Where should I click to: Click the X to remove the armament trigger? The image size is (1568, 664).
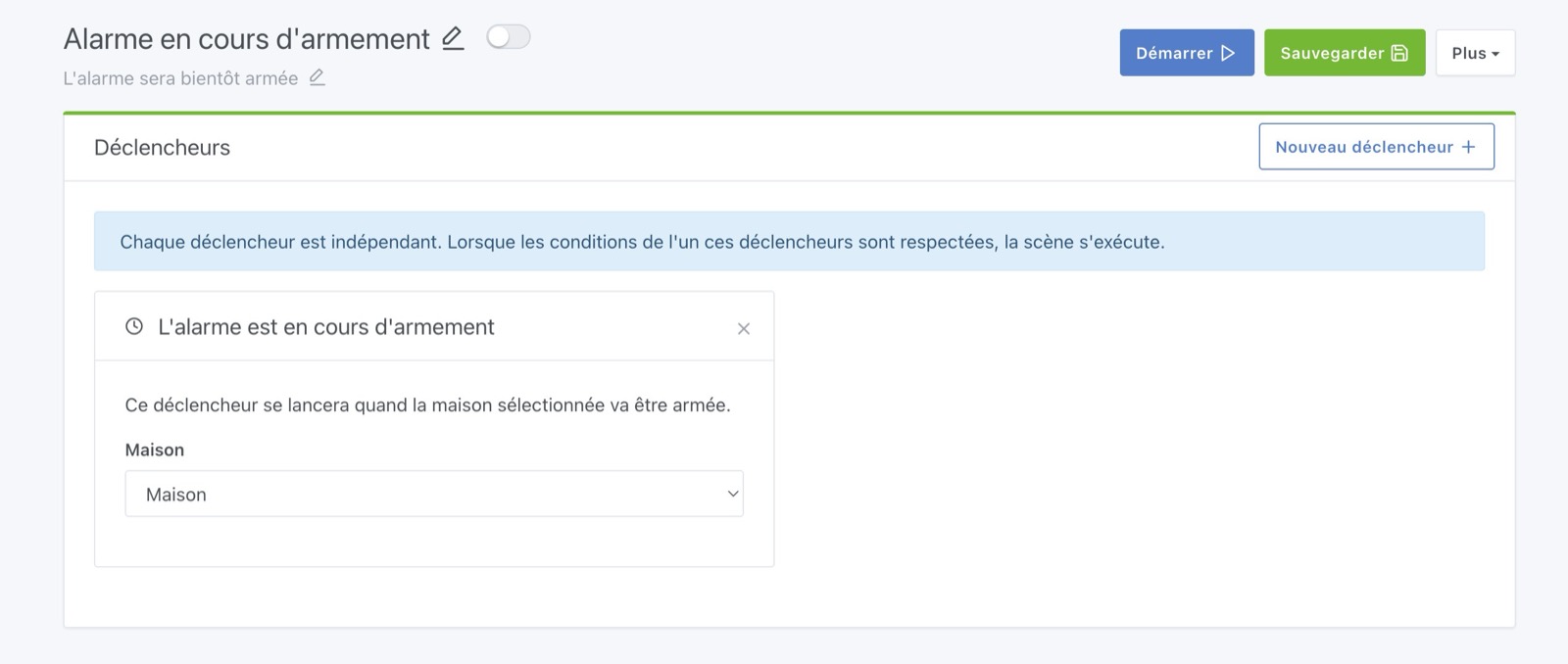744,328
